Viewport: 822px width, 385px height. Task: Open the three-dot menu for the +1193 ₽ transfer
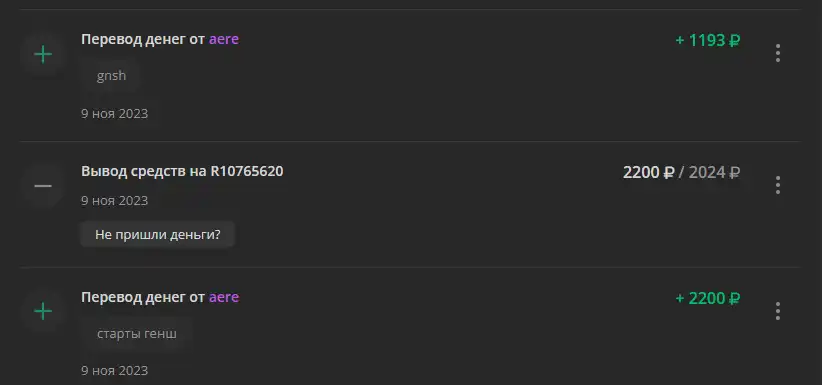pyautogui.click(x=777, y=53)
